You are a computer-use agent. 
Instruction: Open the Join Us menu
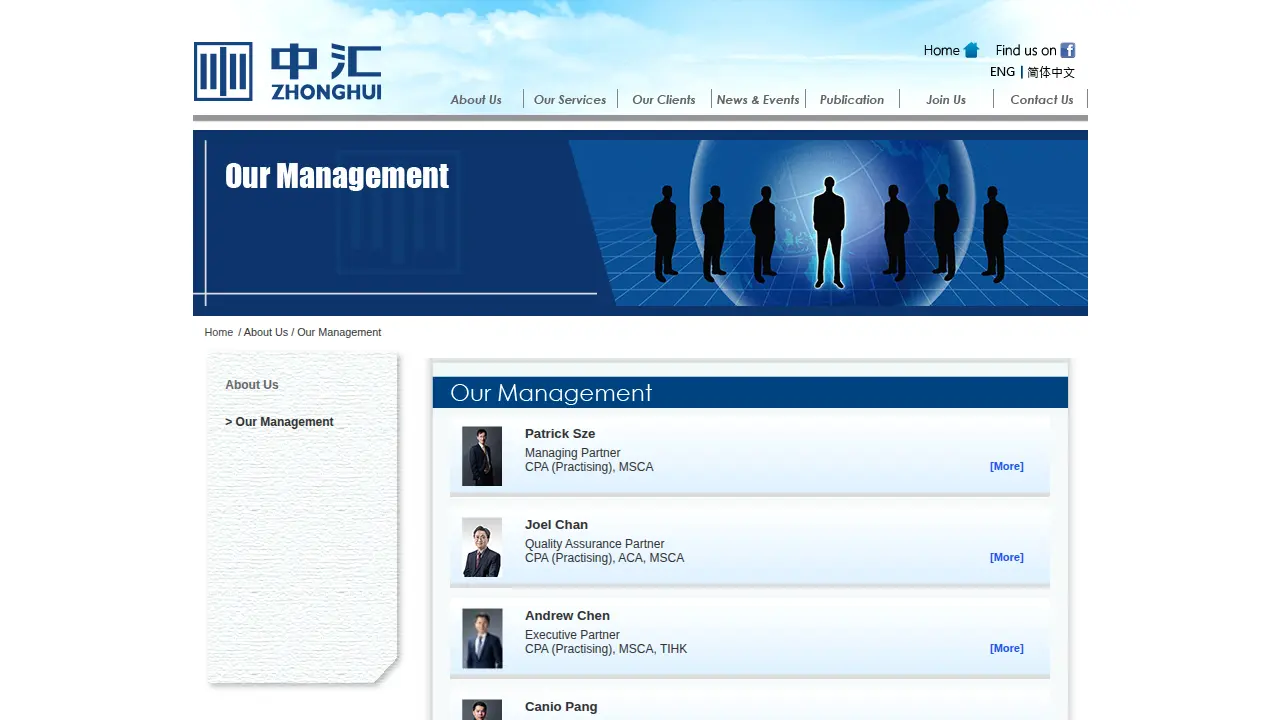click(946, 99)
